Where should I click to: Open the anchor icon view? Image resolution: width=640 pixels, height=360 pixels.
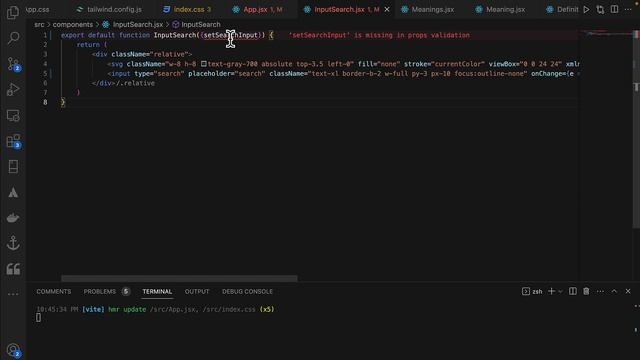[x=13, y=243]
